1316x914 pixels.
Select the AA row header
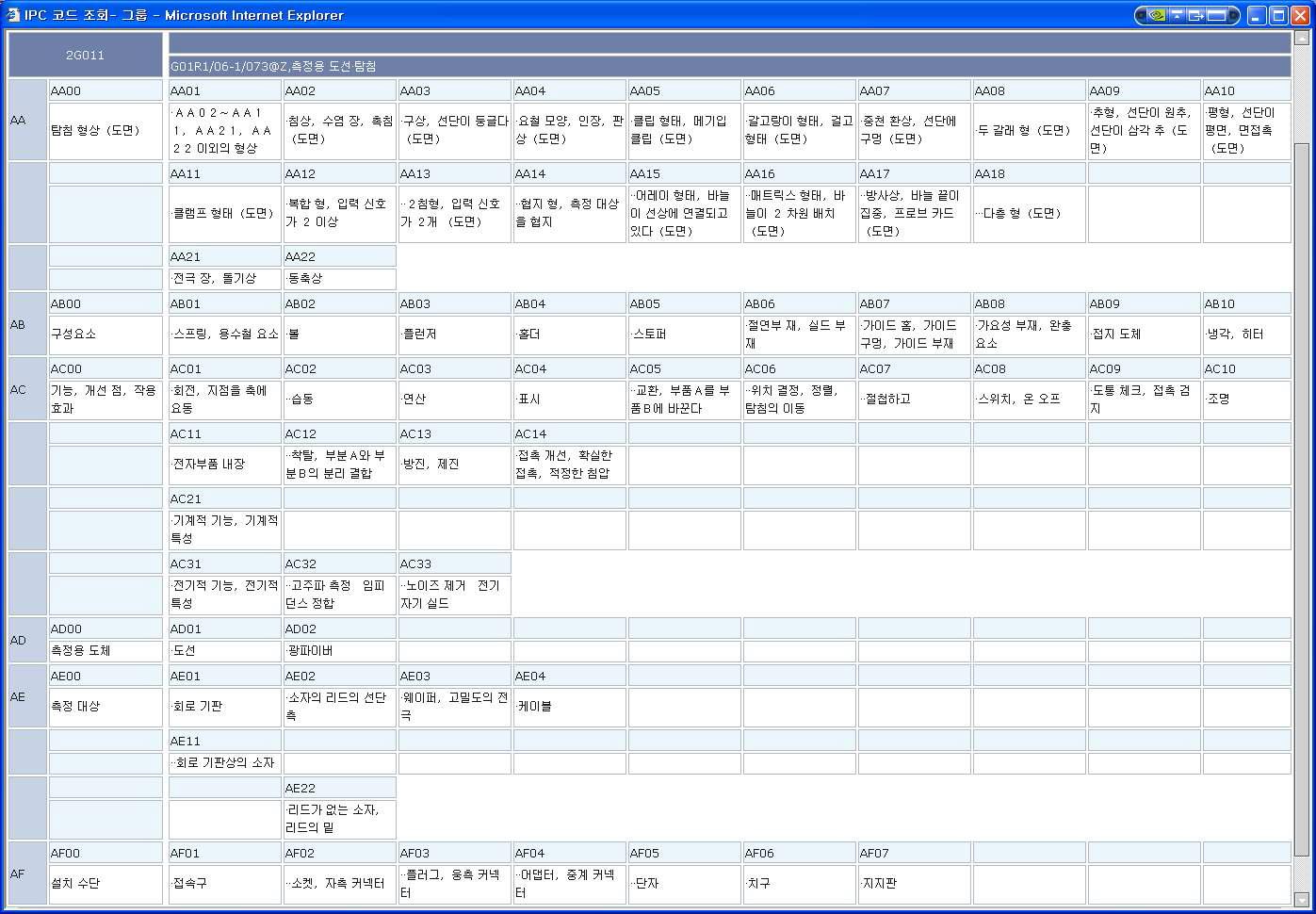coord(27,120)
